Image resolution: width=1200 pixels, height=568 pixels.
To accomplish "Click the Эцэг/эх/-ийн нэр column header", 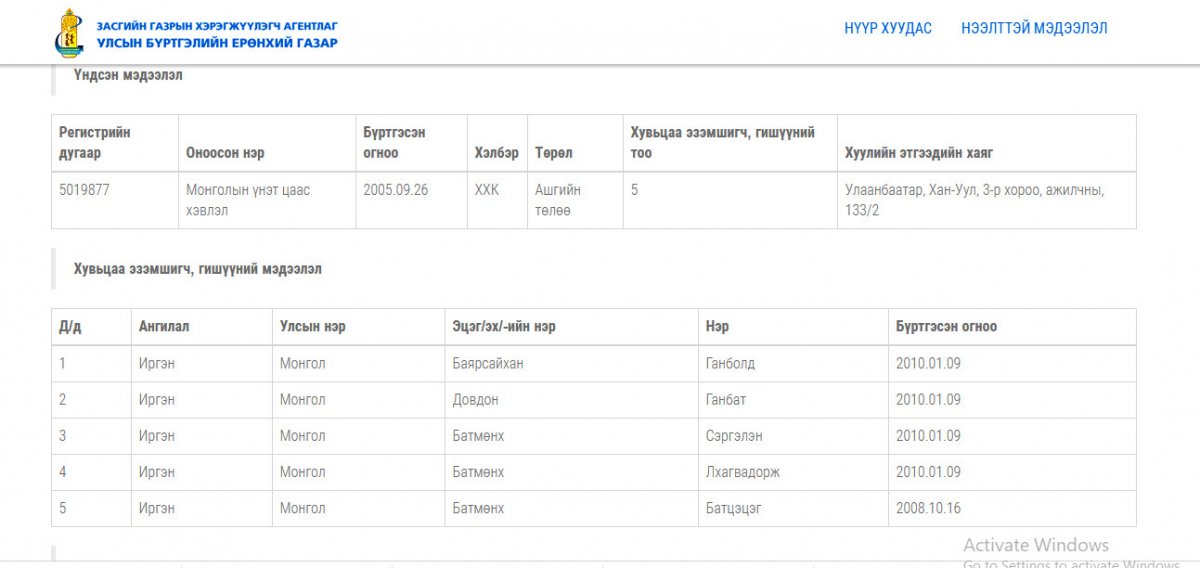I will [504, 327].
